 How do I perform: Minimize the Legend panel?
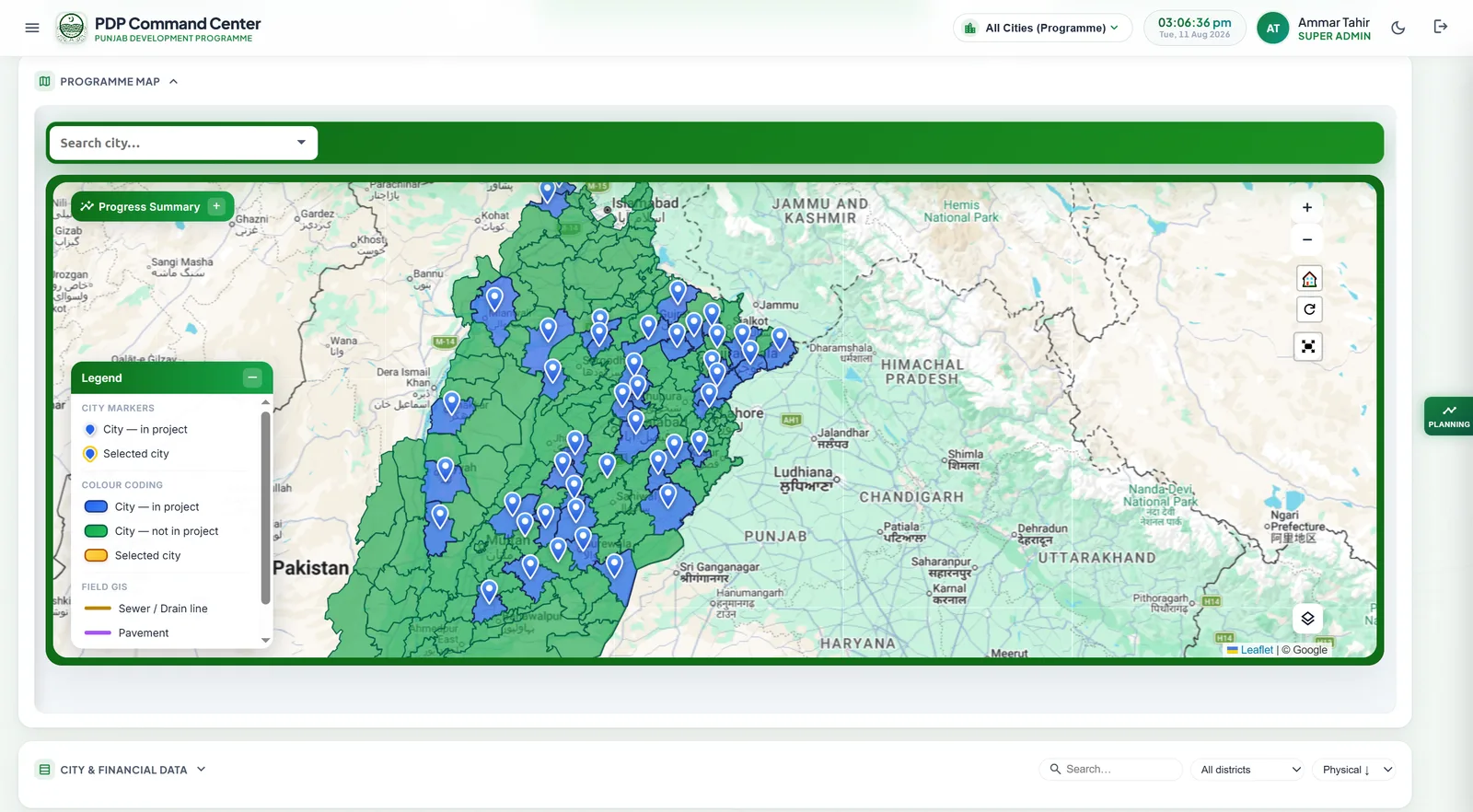[x=252, y=377]
